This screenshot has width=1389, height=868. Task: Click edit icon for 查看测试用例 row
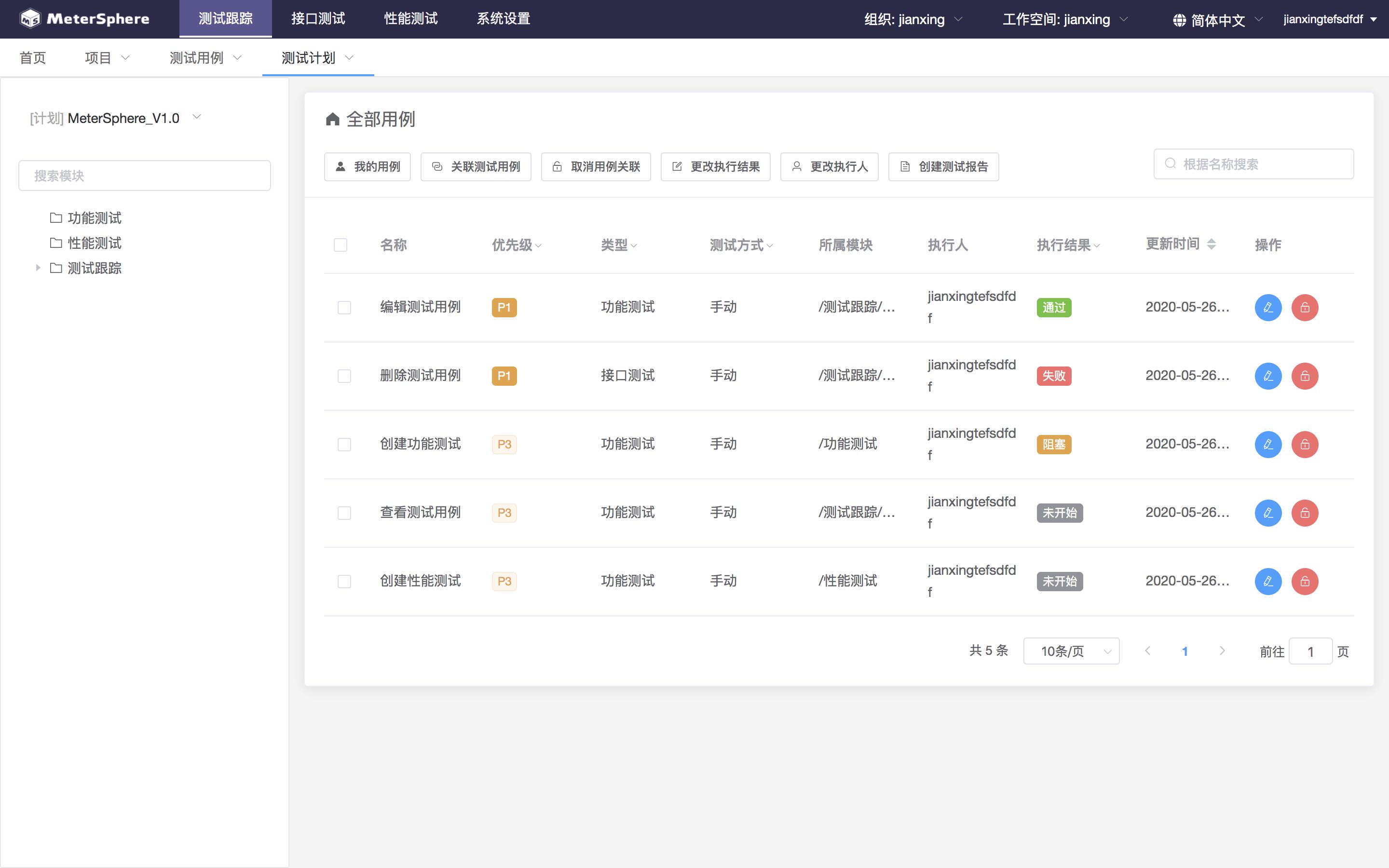pyautogui.click(x=1268, y=513)
